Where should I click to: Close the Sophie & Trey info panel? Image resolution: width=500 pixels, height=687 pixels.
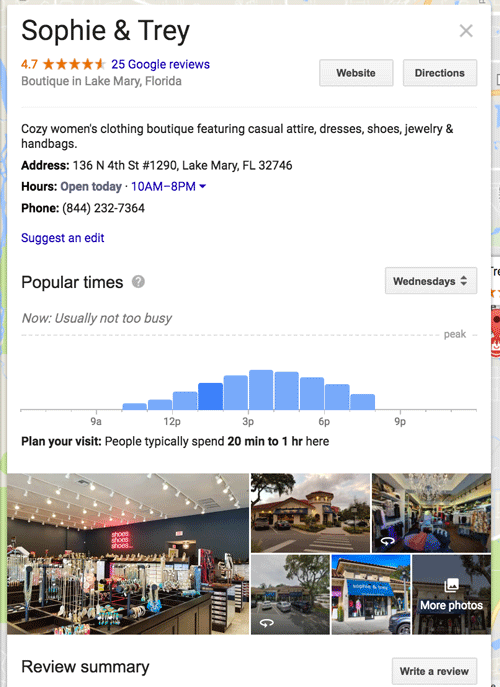pyautogui.click(x=466, y=31)
